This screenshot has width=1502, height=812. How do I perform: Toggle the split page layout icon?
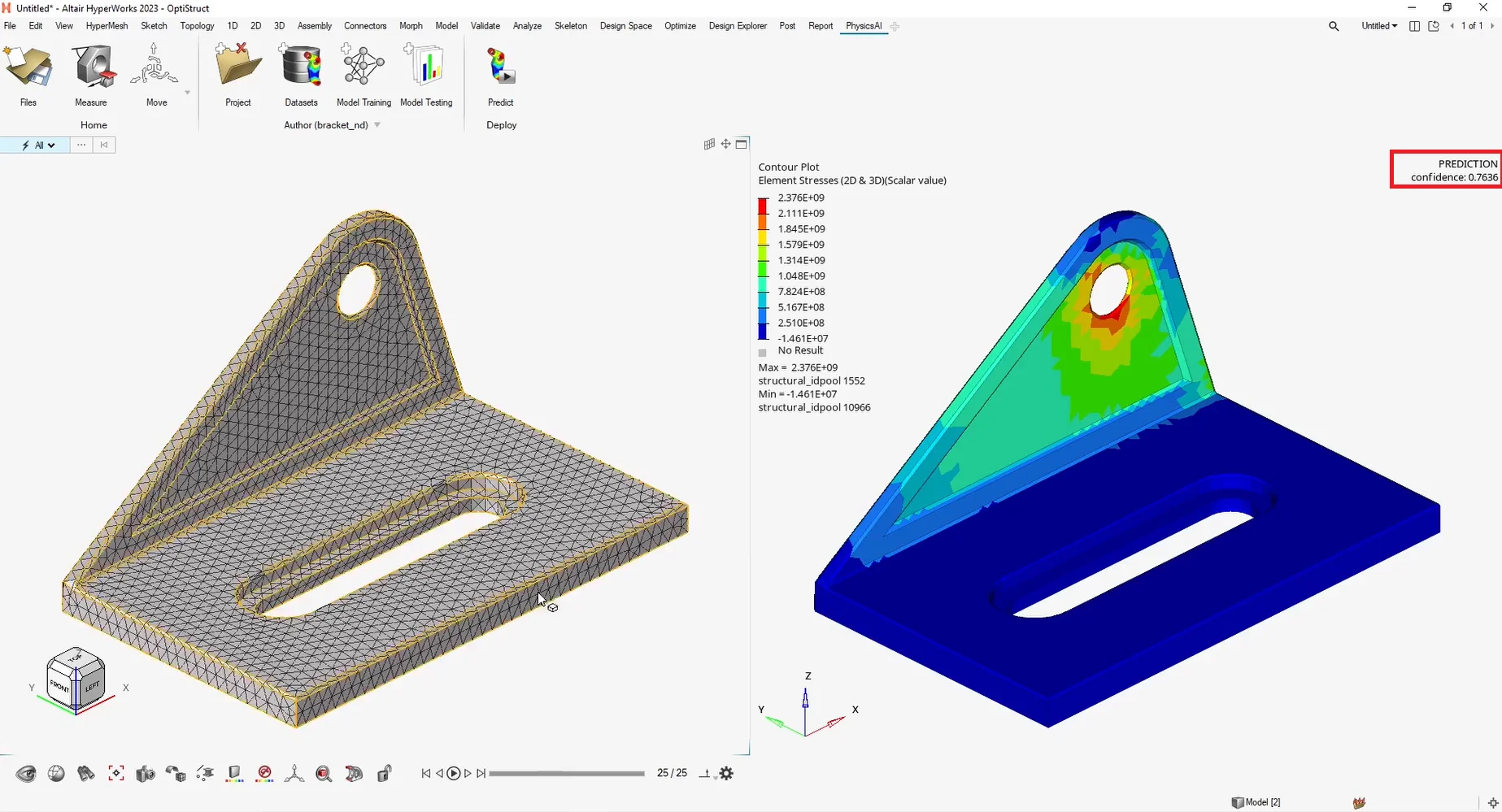(1414, 26)
